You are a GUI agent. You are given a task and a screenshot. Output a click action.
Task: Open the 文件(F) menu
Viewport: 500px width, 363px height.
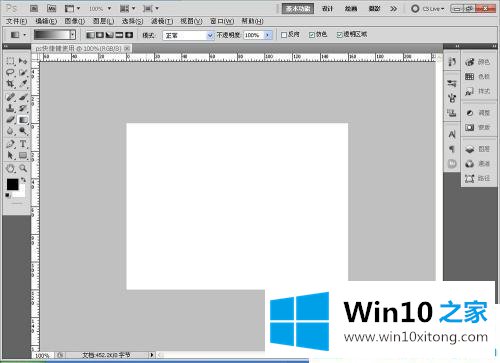[x=16, y=21]
